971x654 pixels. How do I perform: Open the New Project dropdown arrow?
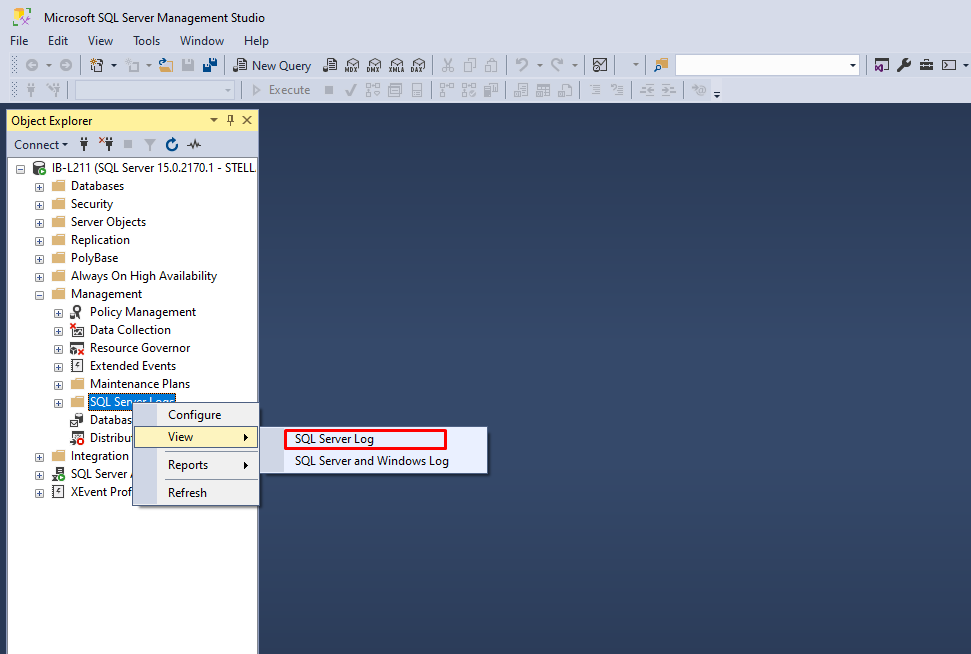pyautogui.click(x=113, y=65)
